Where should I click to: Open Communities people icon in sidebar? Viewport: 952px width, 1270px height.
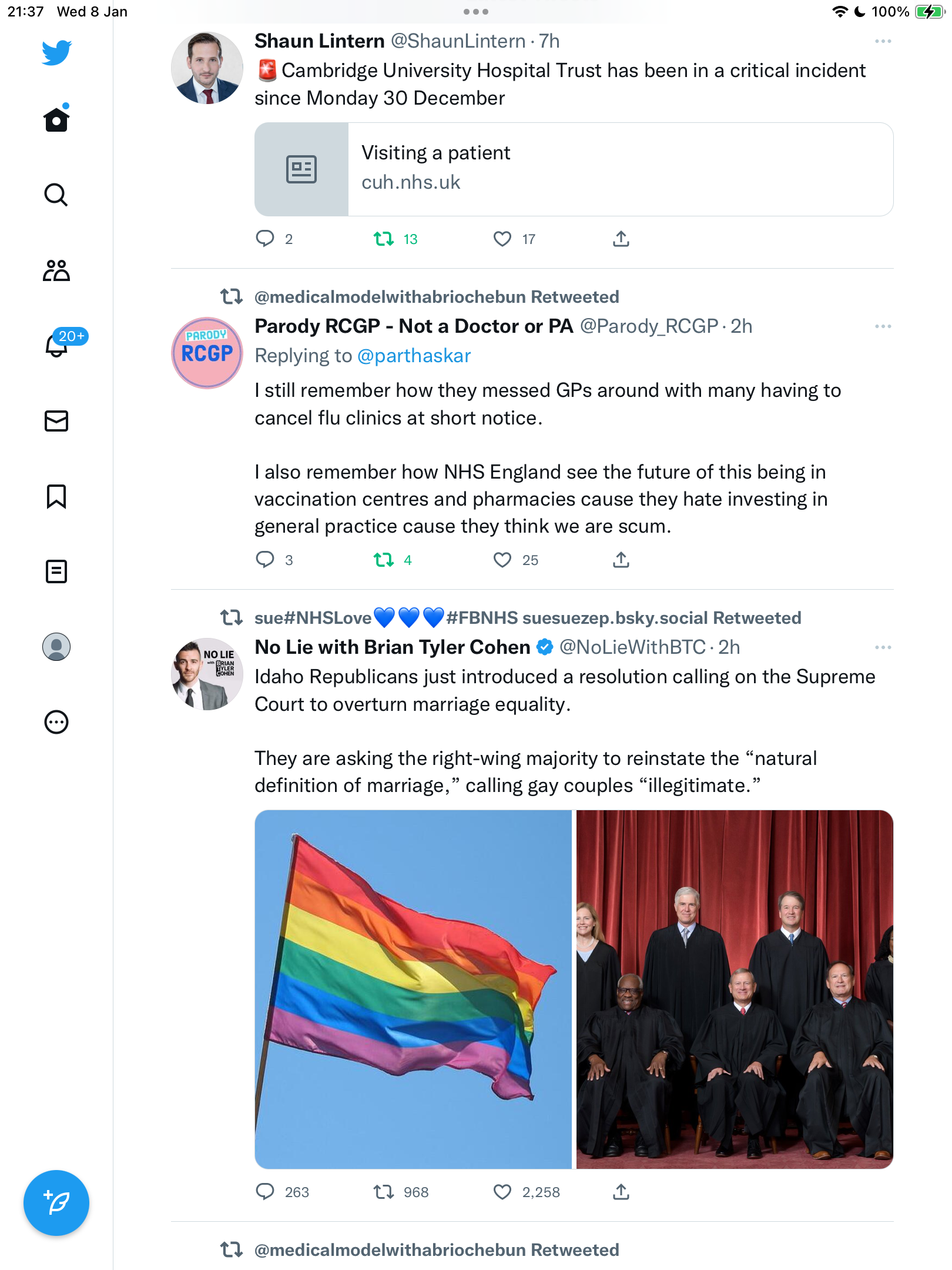56,270
